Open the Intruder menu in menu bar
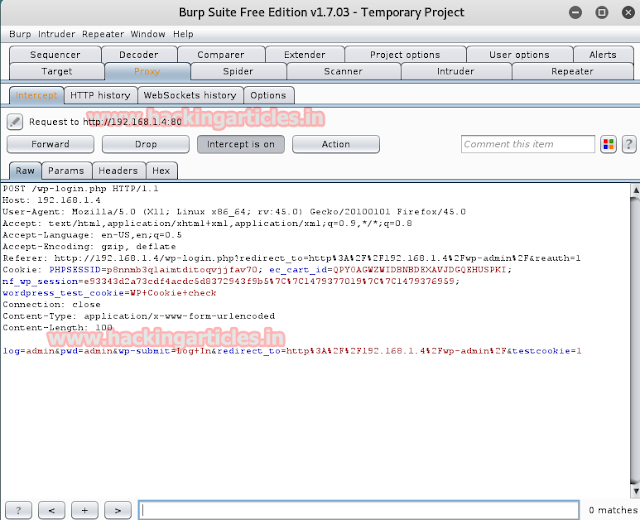Screen dimensions: 640x520 56,34
